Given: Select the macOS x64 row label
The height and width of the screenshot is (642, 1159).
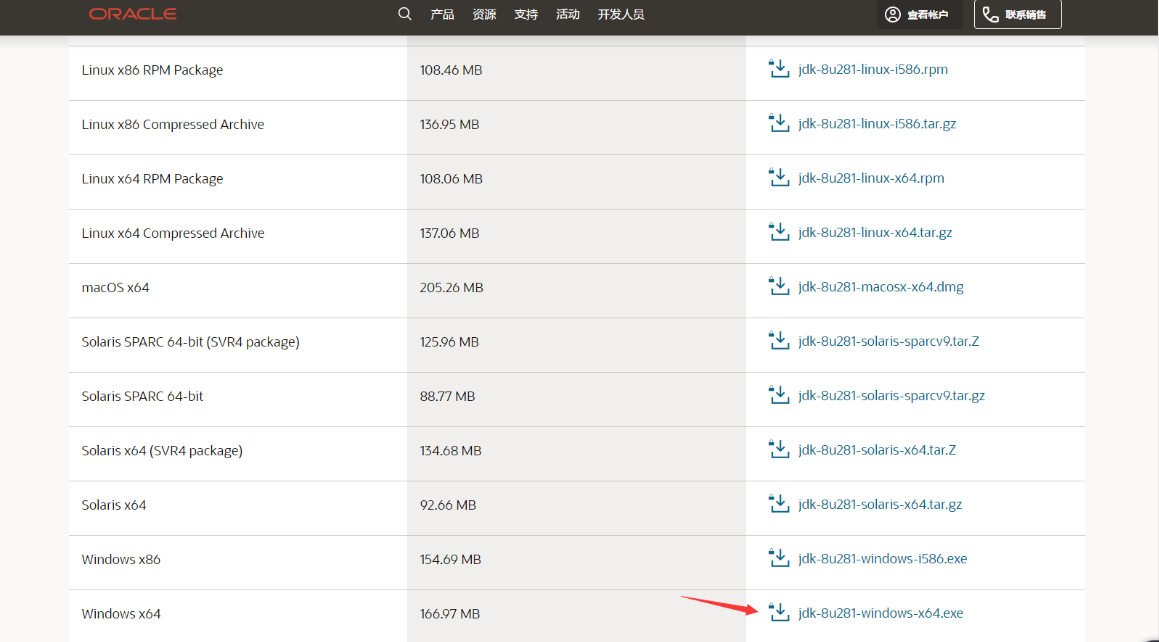Looking at the screenshot, I should point(115,287).
